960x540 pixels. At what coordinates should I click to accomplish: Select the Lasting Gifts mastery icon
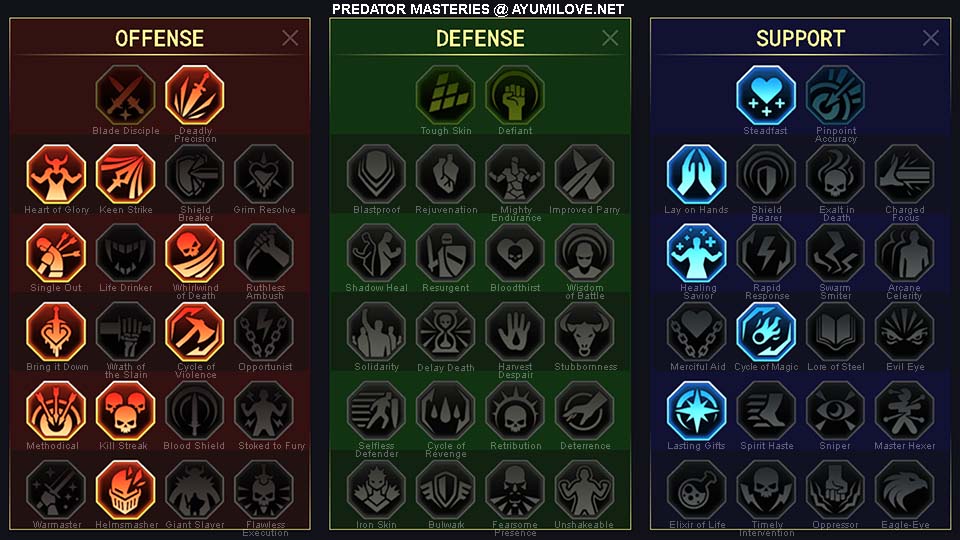coord(697,411)
